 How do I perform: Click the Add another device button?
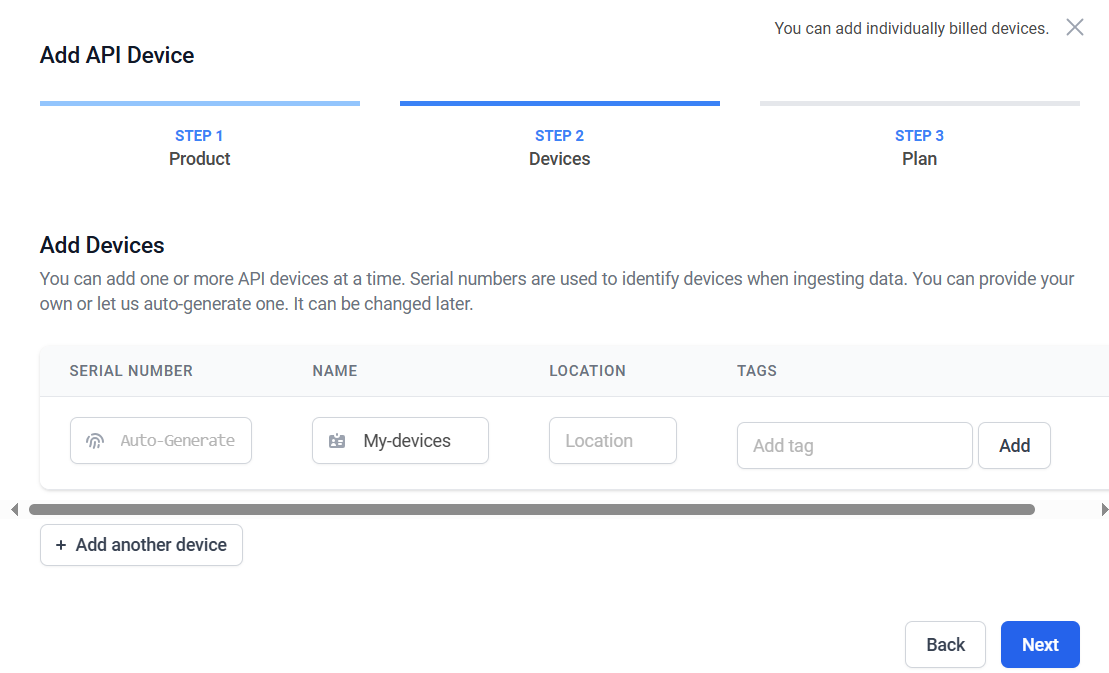tap(141, 545)
